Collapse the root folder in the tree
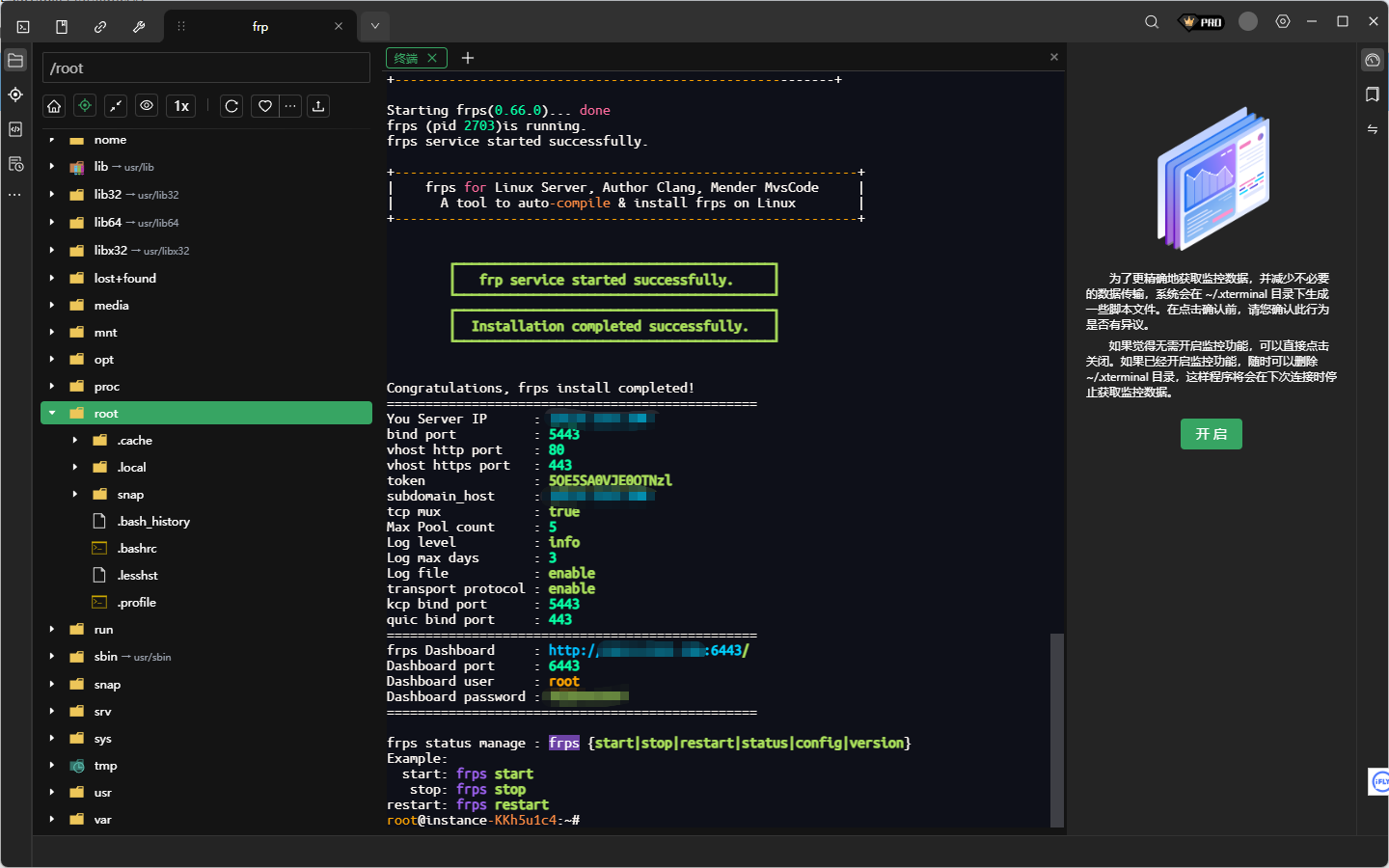Screen dimensions: 1389x868 [x=52, y=414]
